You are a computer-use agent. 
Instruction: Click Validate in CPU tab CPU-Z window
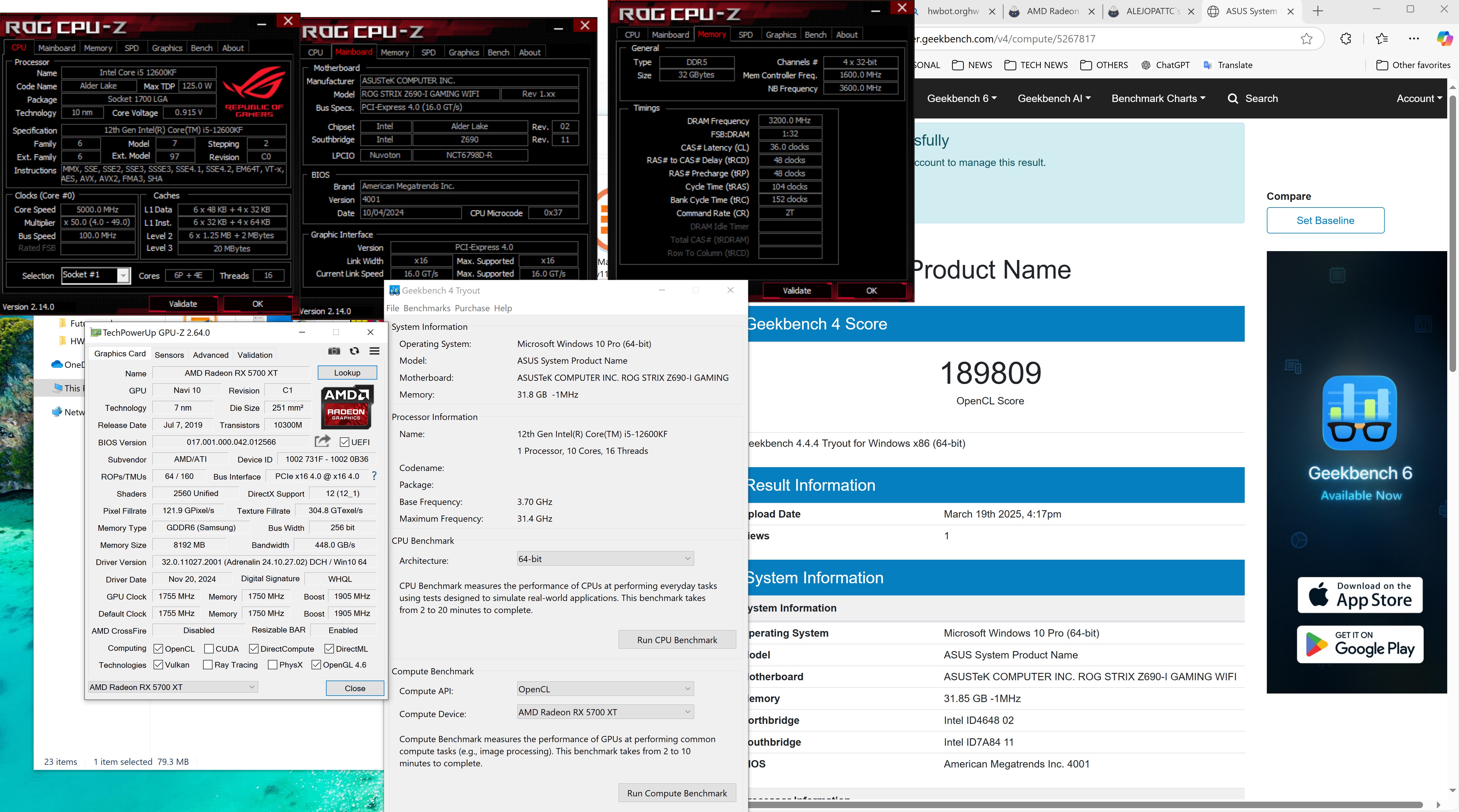coord(183,304)
